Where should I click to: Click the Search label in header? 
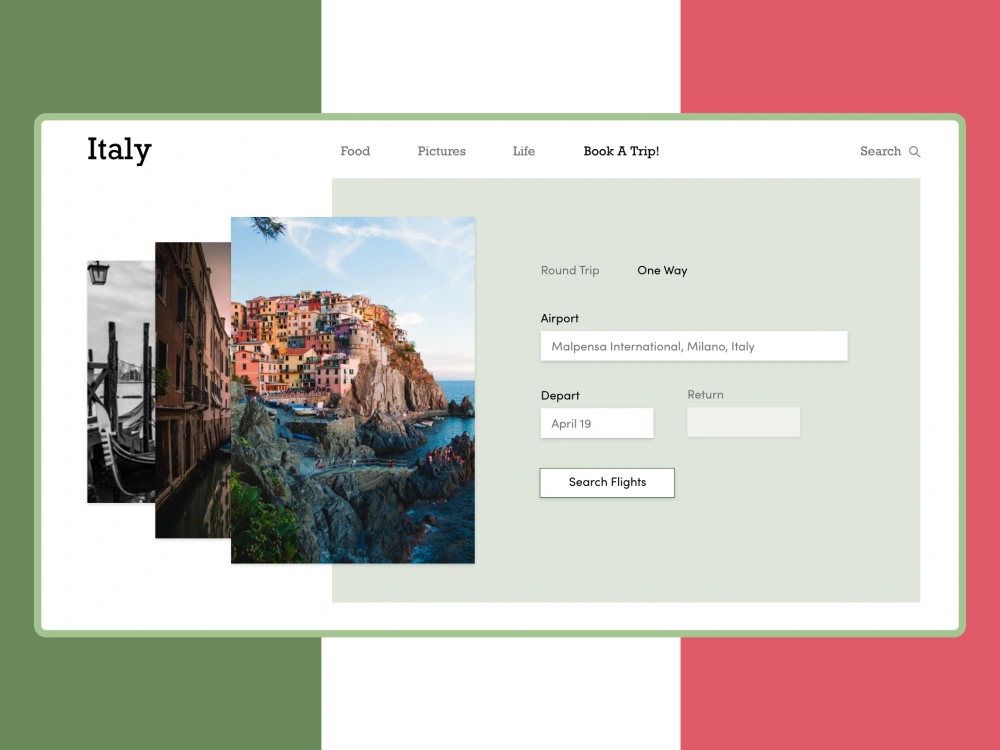(880, 151)
